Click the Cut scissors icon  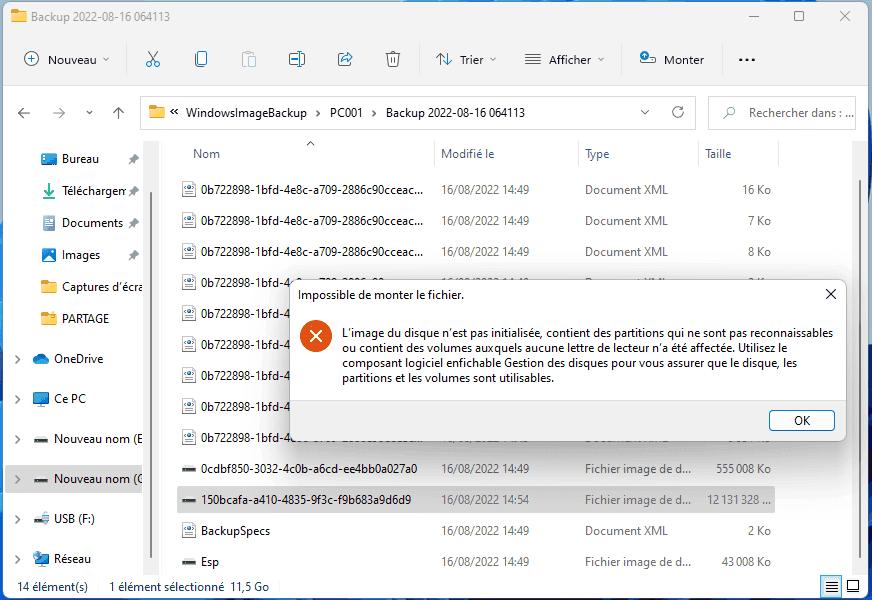153,59
